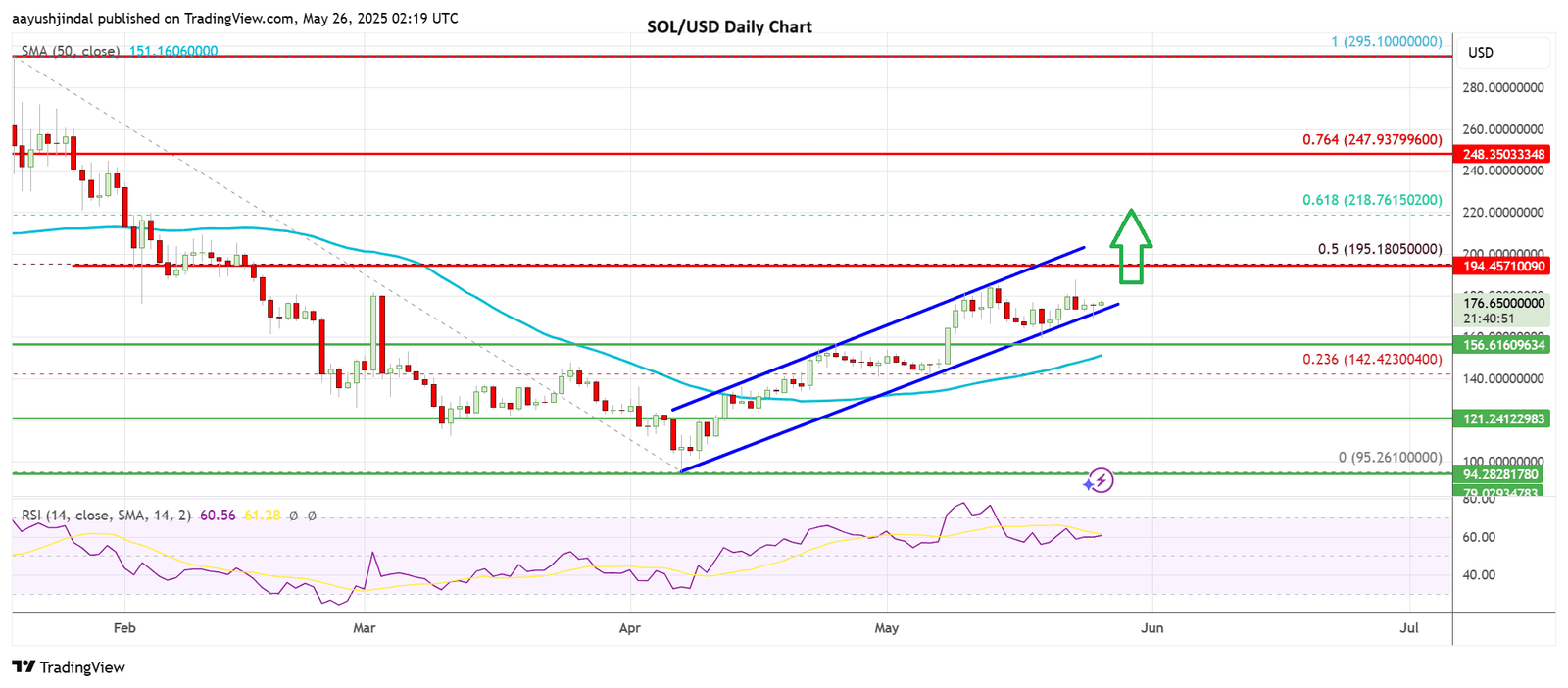Screen dimensions: 1568x688
Task: Click the purple lightning event marker icon
Action: pyautogui.click(x=1102, y=480)
